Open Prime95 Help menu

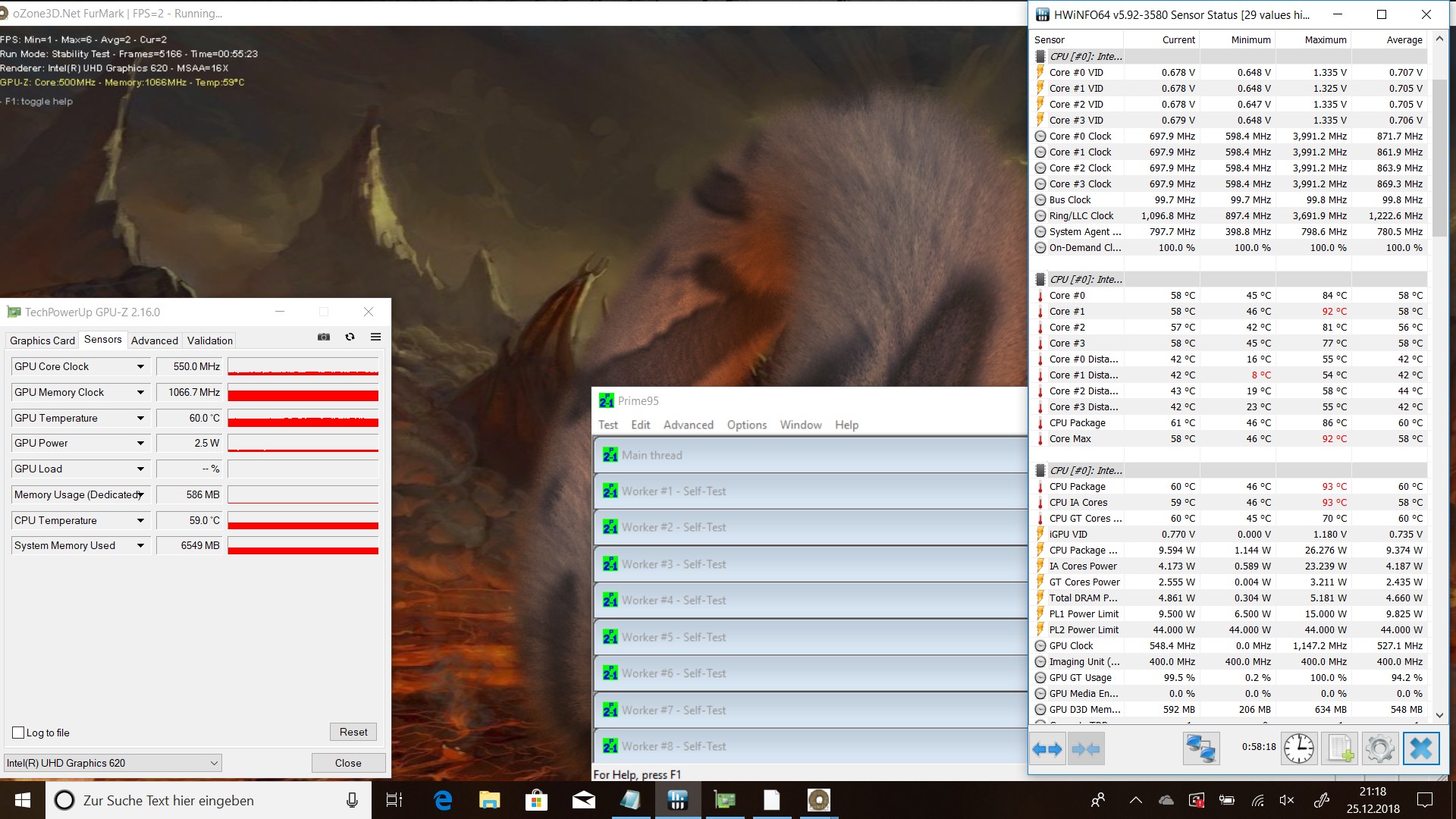847,425
